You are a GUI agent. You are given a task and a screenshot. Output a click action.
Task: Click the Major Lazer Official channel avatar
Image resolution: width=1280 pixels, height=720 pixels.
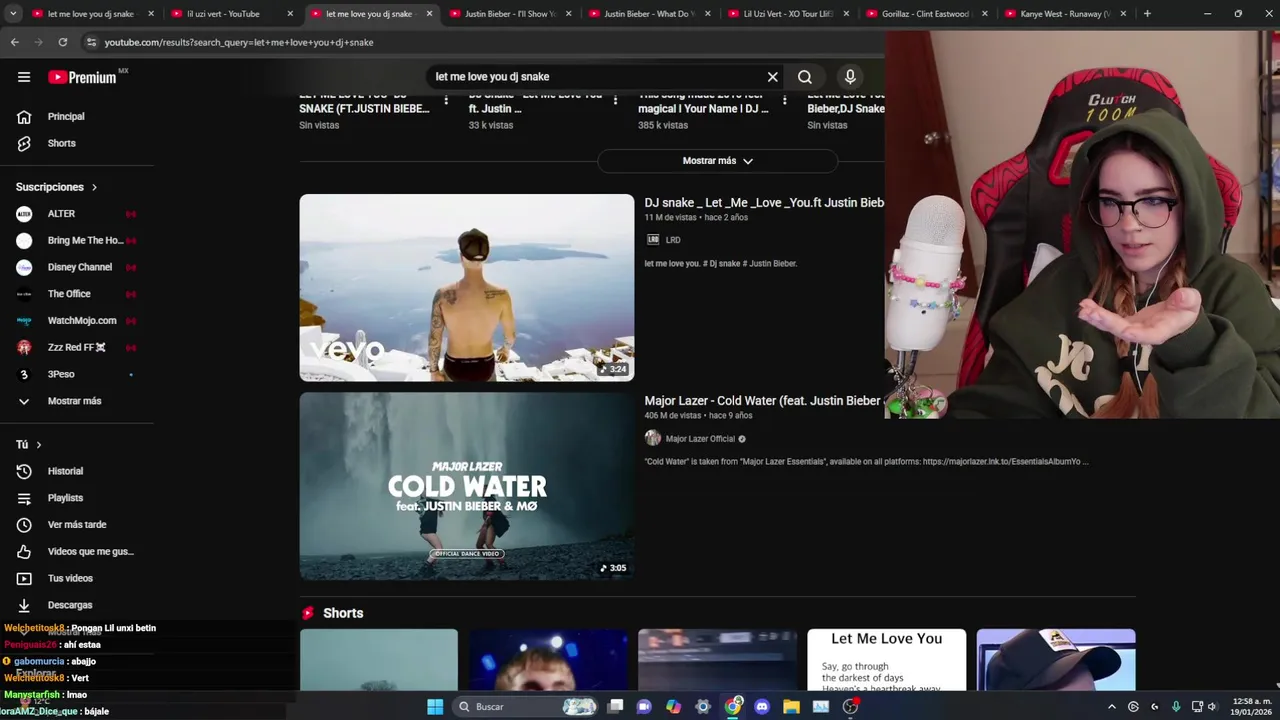[653, 438]
